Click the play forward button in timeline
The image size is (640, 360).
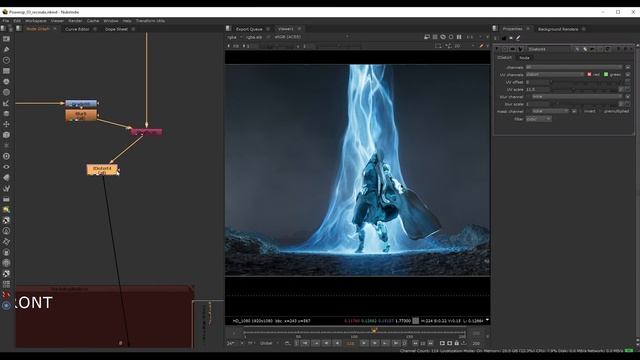coord(364,344)
